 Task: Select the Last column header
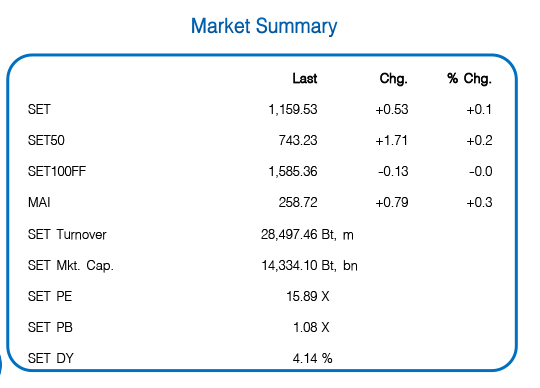click(305, 78)
